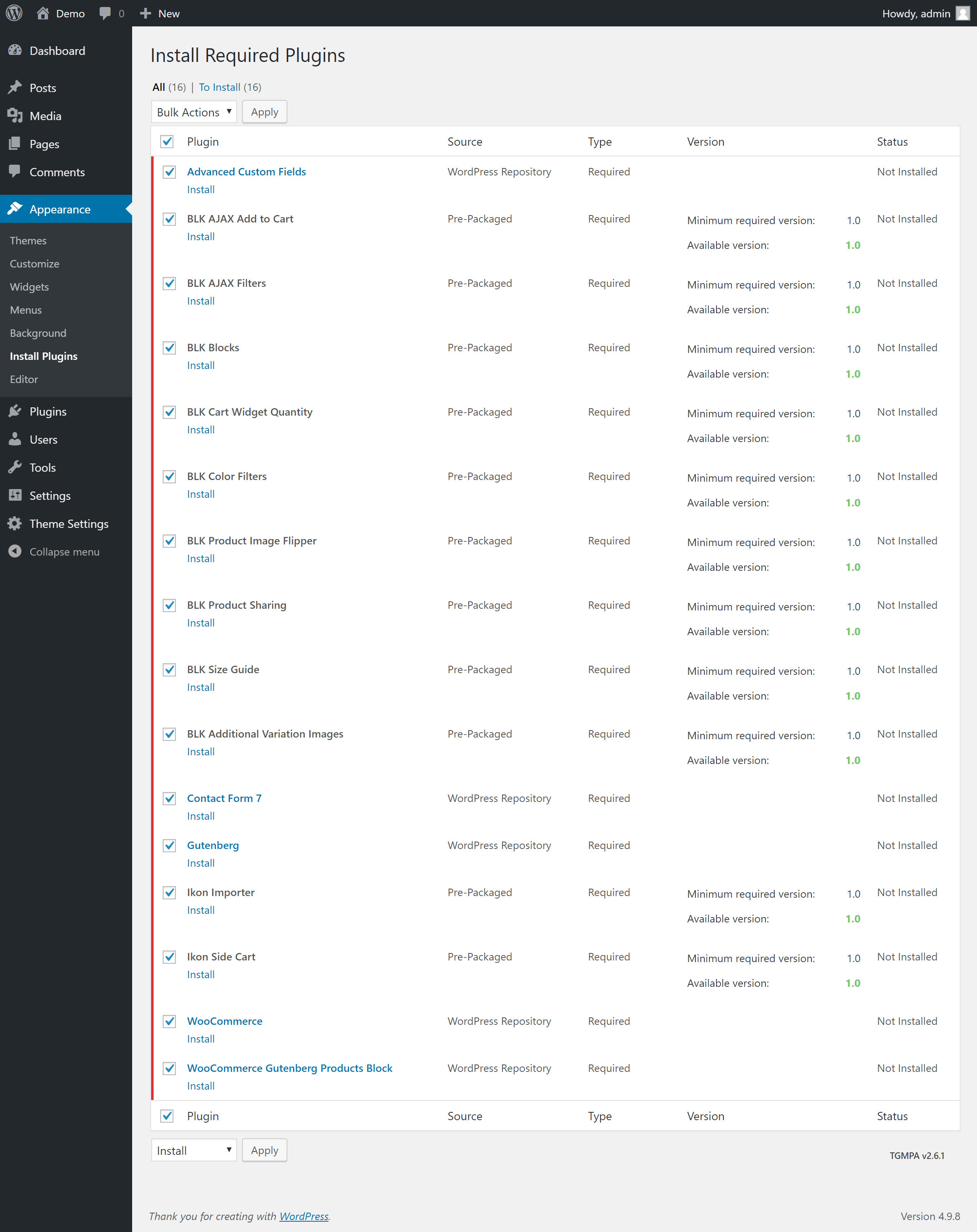Open the Widgets submenu item
This screenshot has height=1232, width=977.
[29, 287]
